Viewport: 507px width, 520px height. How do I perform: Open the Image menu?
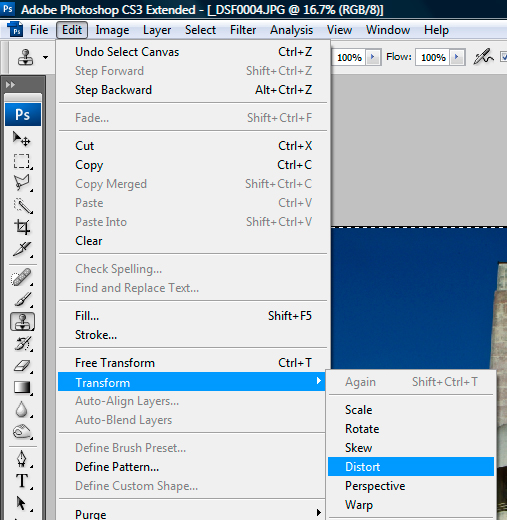112,30
